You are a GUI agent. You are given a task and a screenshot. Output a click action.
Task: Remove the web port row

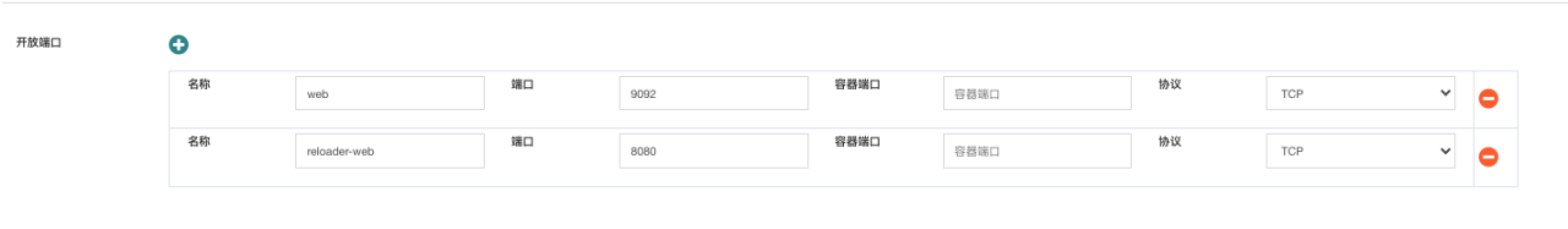(1488, 99)
